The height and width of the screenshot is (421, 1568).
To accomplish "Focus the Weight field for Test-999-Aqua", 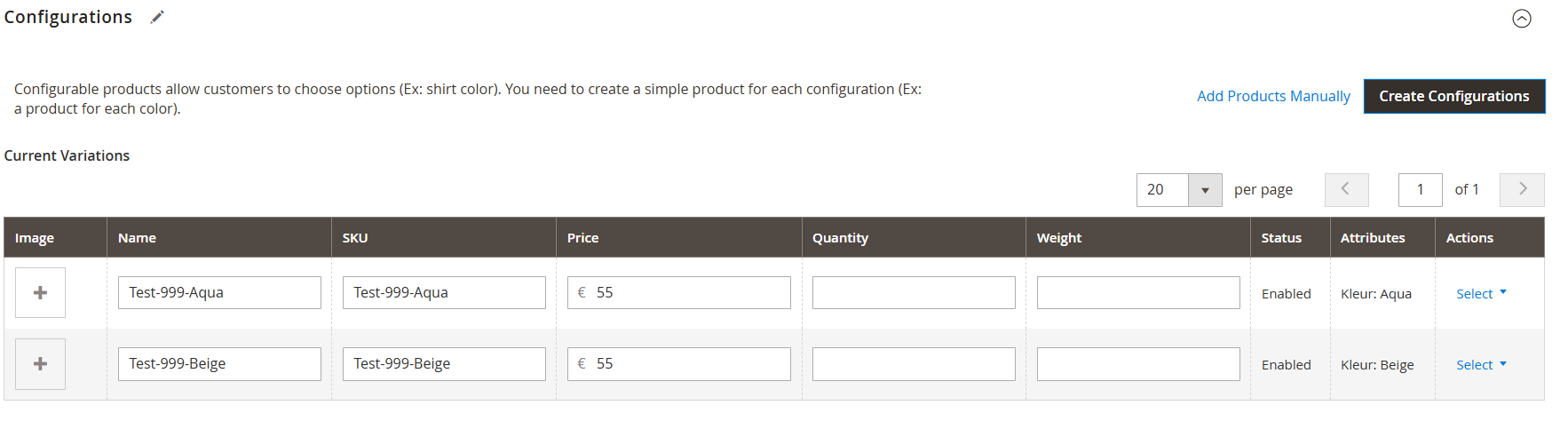I will 1138,292.
